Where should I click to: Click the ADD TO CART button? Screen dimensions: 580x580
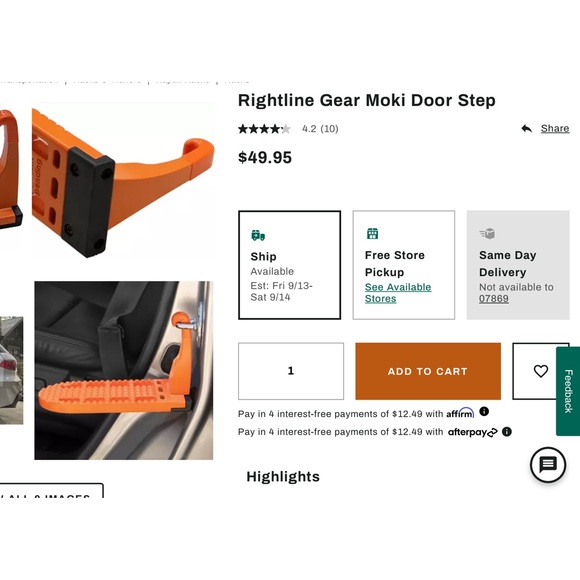[428, 371]
